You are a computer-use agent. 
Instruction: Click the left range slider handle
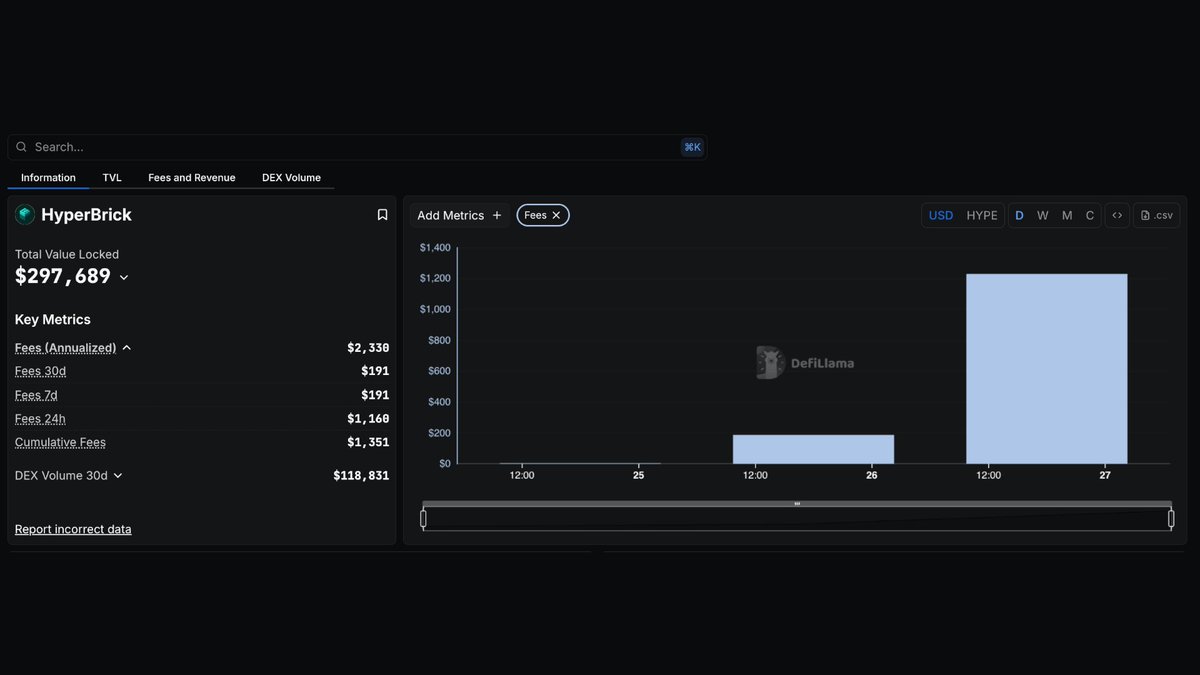tap(423, 519)
